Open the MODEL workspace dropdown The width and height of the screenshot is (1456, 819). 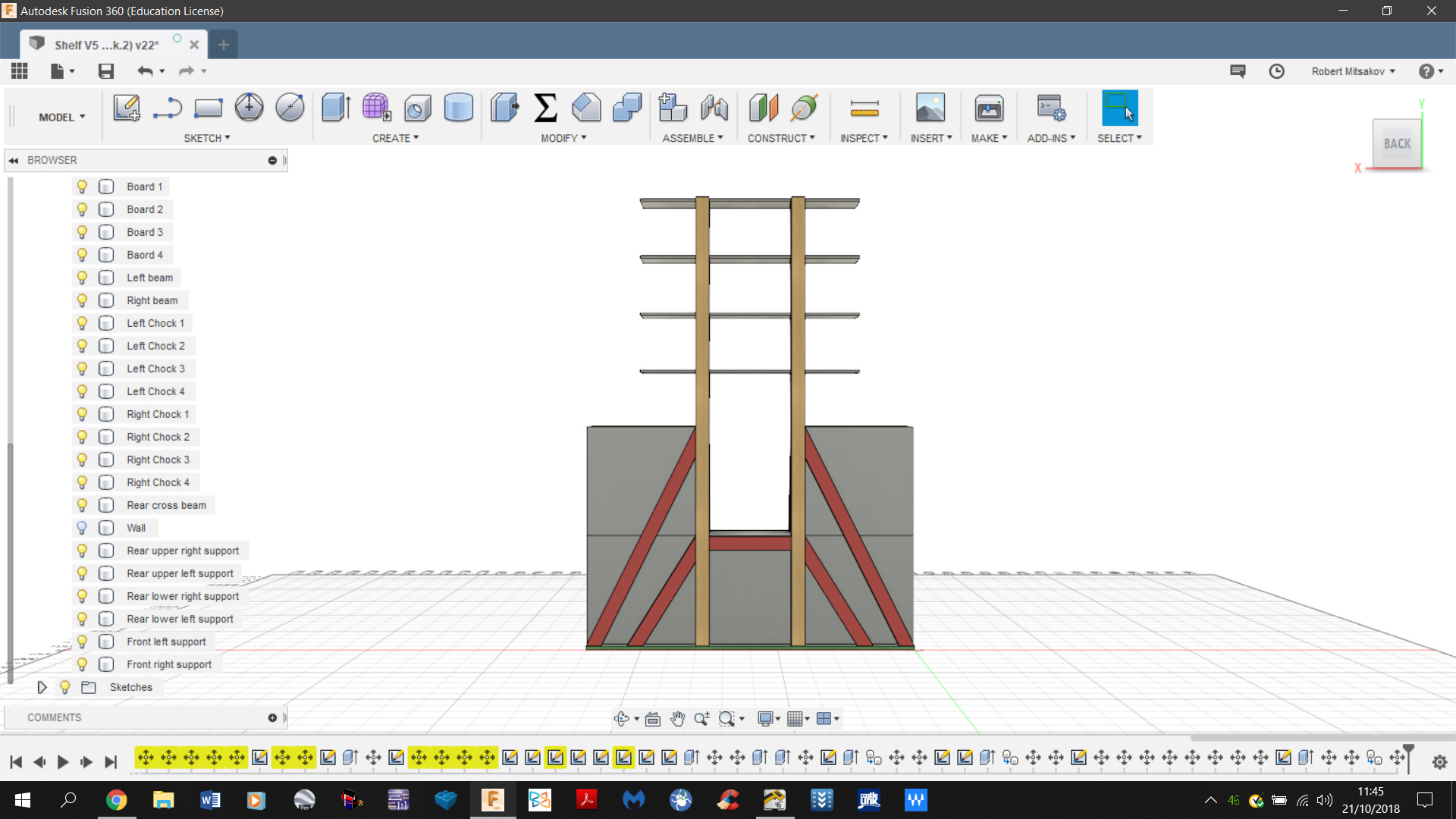[x=61, y=117]
